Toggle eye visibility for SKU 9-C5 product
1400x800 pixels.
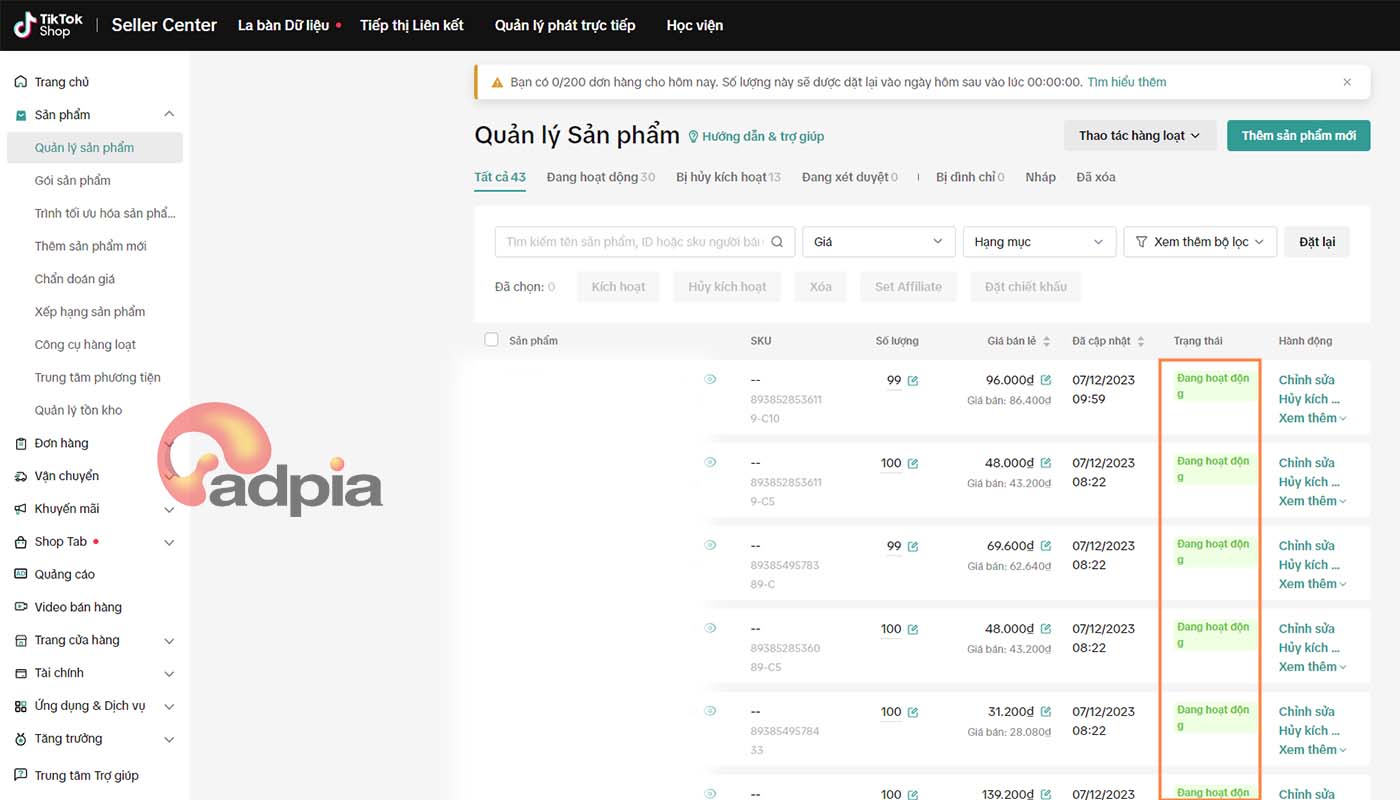(710, 462)
